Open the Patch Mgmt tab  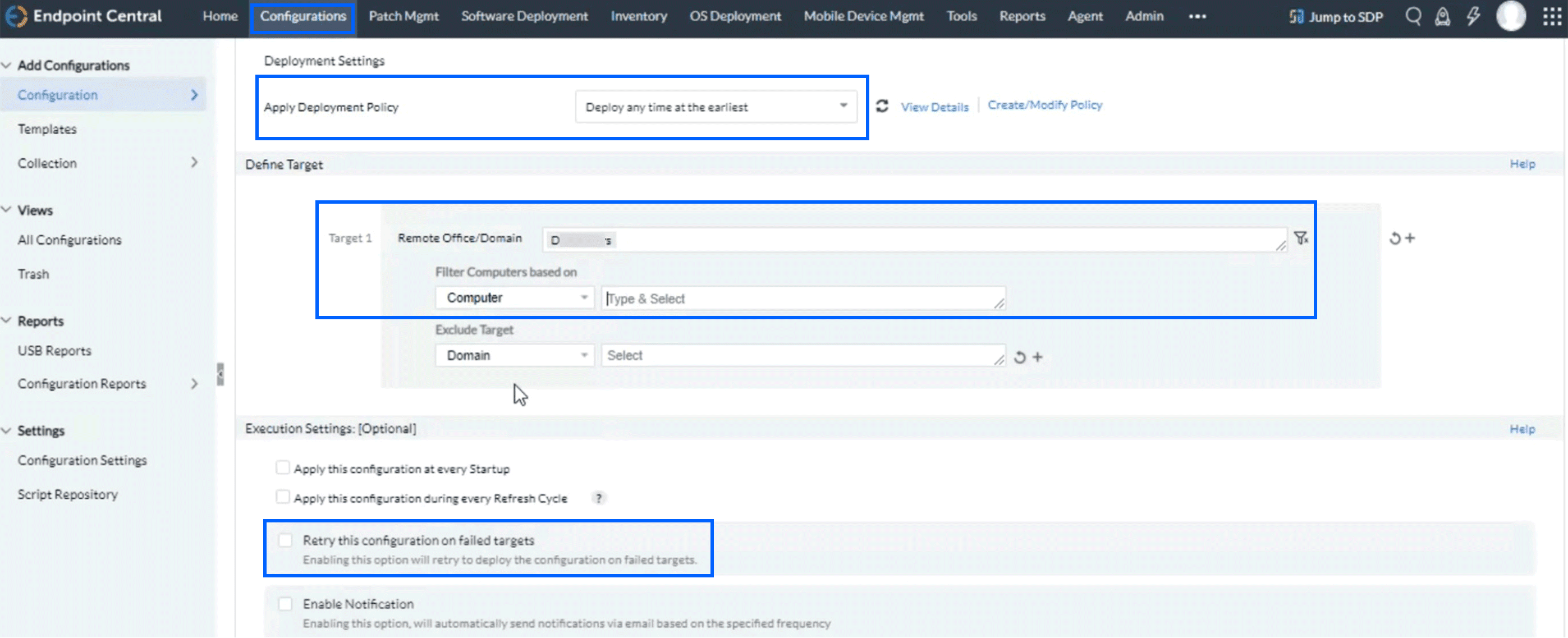(x=403, y=16)
